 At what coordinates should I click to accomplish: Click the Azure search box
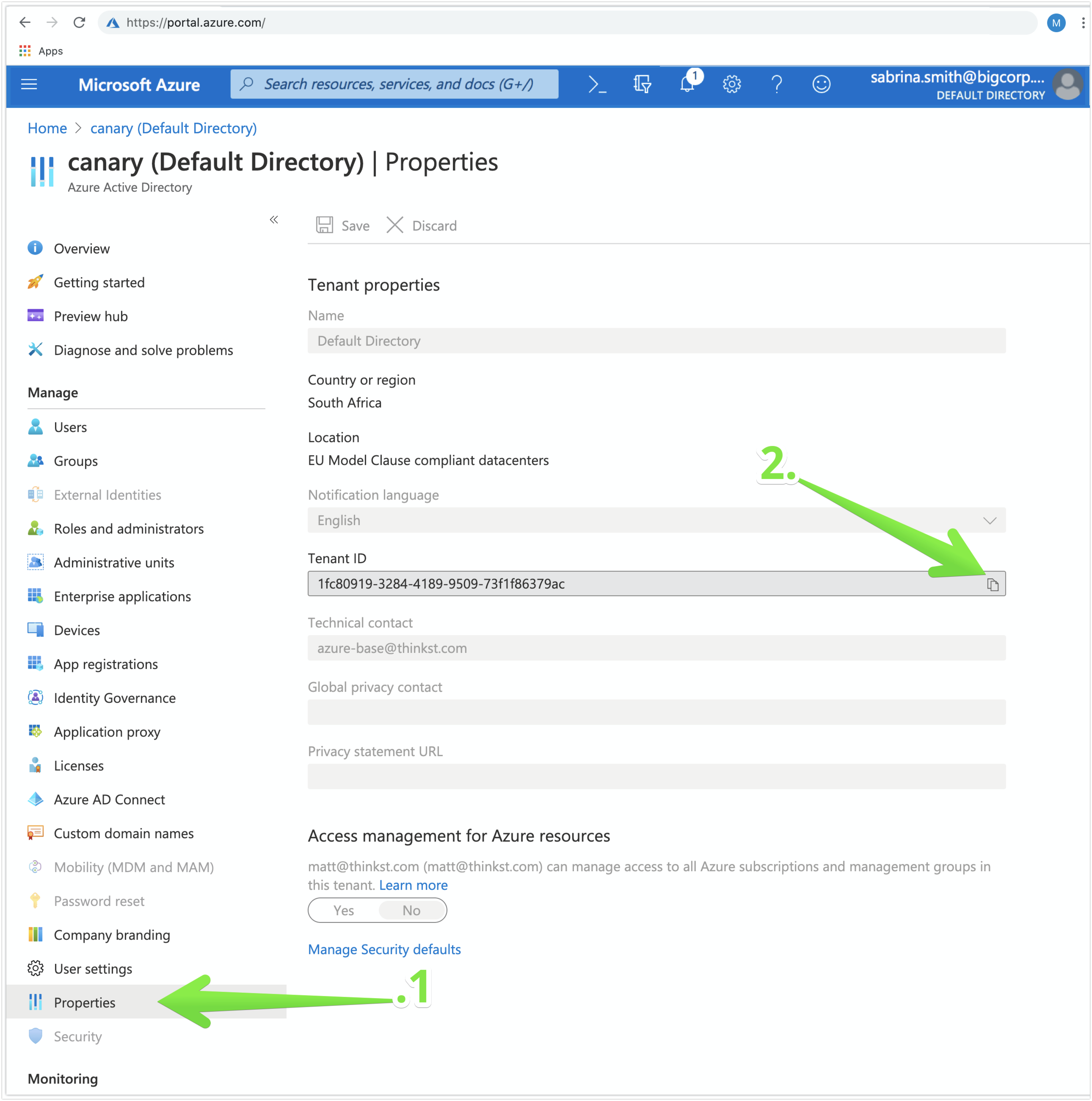tap(394, 84)
